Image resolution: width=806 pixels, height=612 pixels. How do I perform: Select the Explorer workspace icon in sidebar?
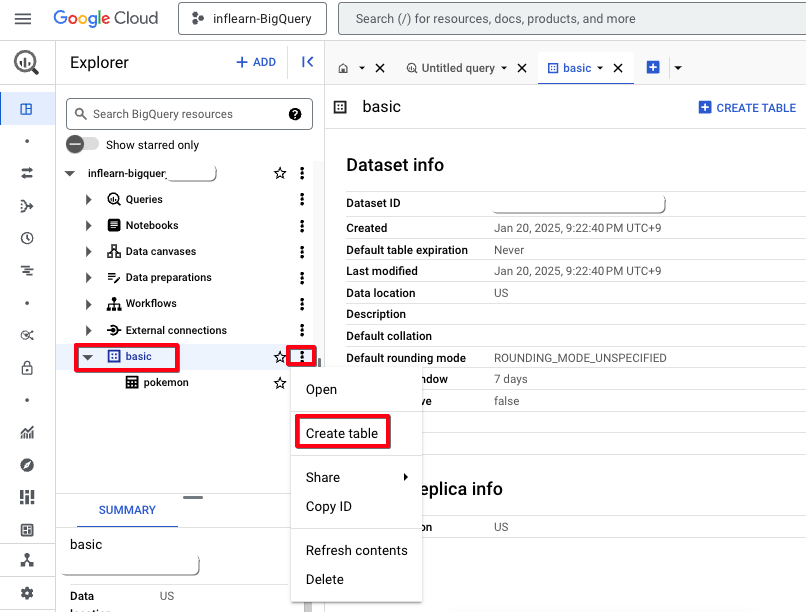26,109
